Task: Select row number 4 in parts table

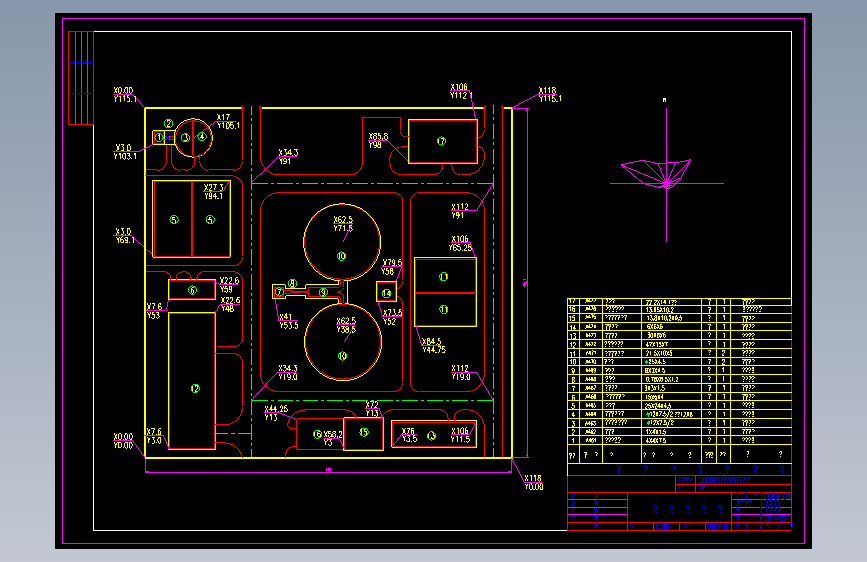Action: (679, 414)
